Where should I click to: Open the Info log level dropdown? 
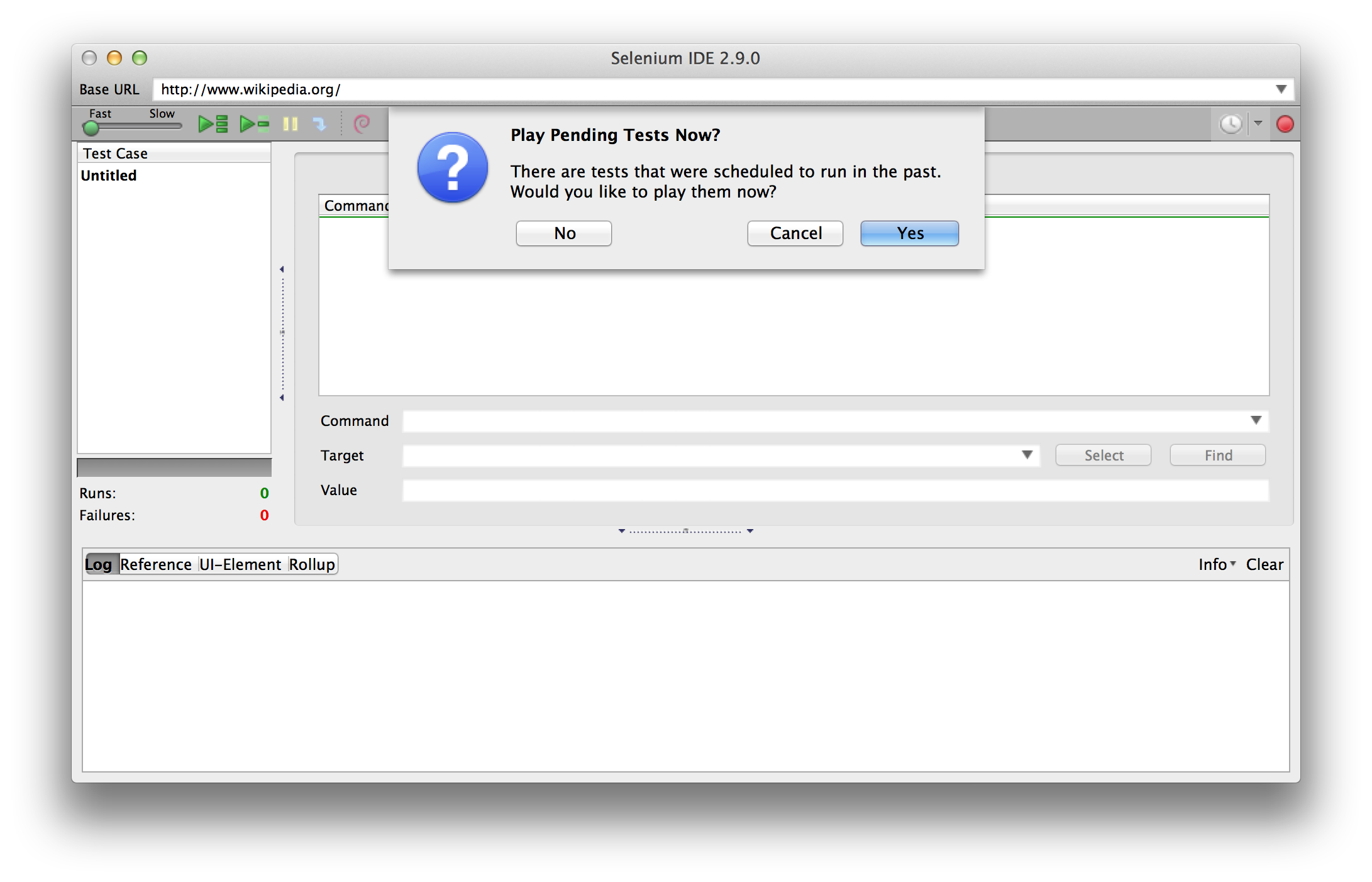click(1217, 564)
